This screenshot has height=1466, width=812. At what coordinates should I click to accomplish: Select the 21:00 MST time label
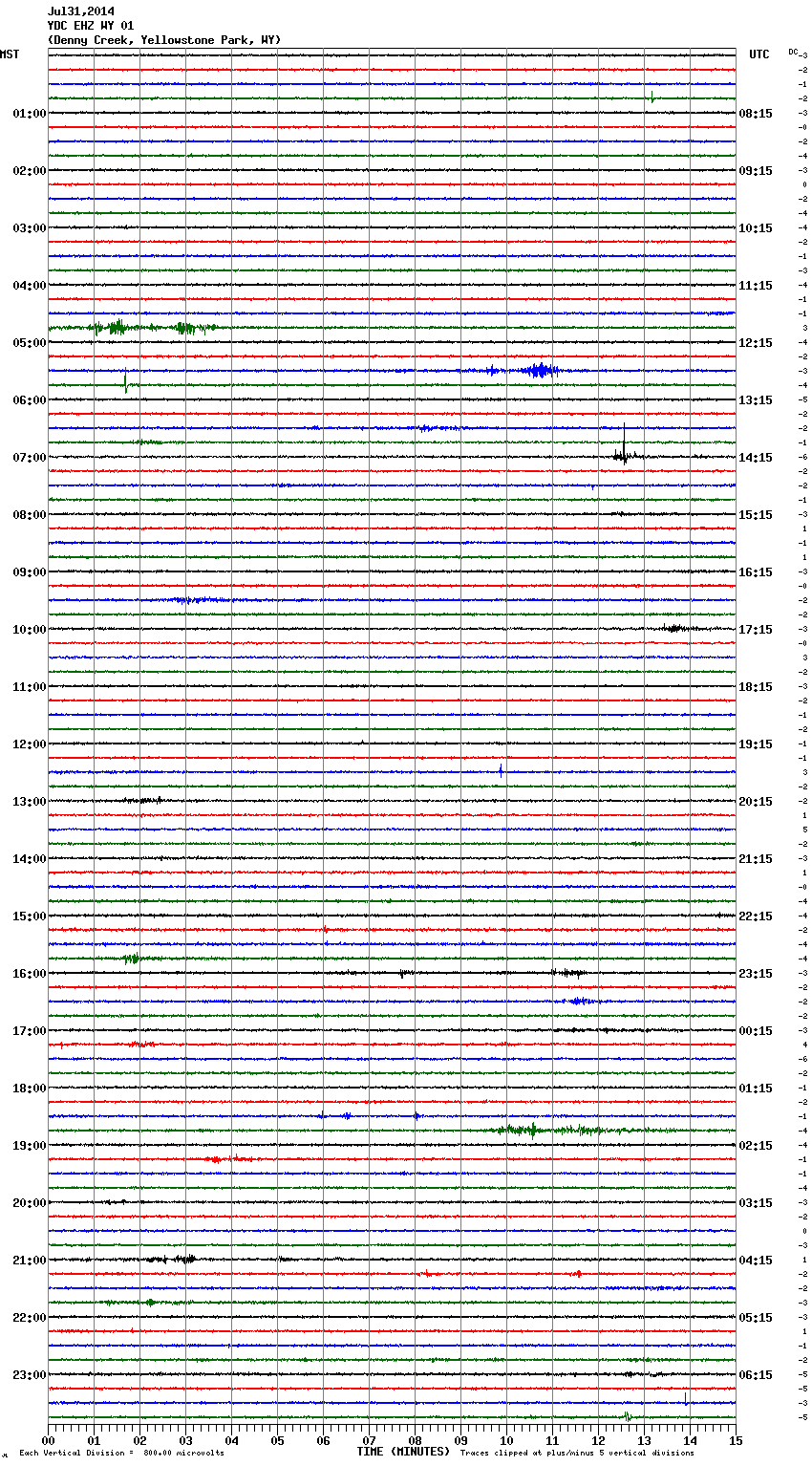point(30,1261)
